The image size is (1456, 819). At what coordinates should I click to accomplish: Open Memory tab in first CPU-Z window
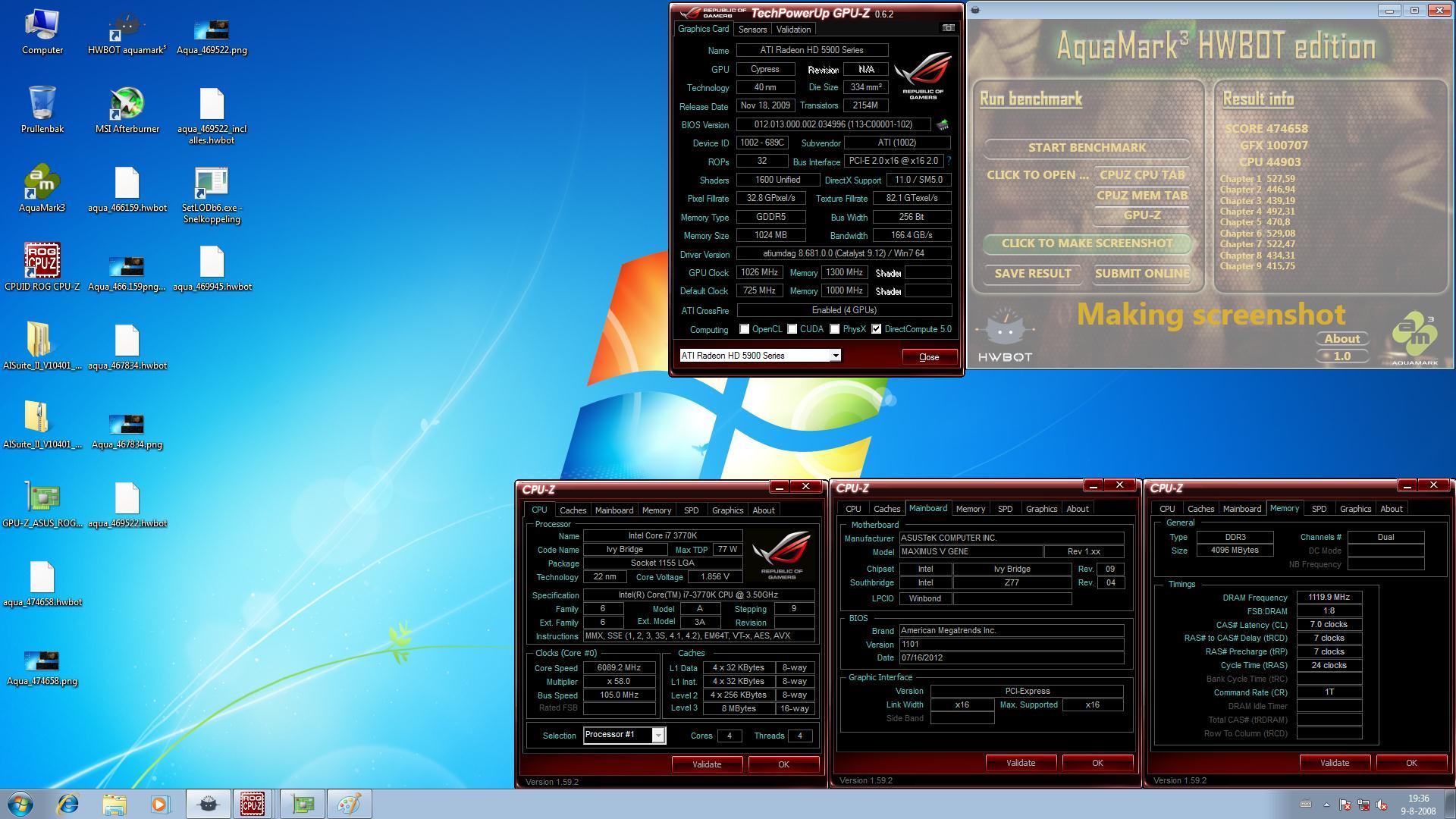[x=656, y=510]
